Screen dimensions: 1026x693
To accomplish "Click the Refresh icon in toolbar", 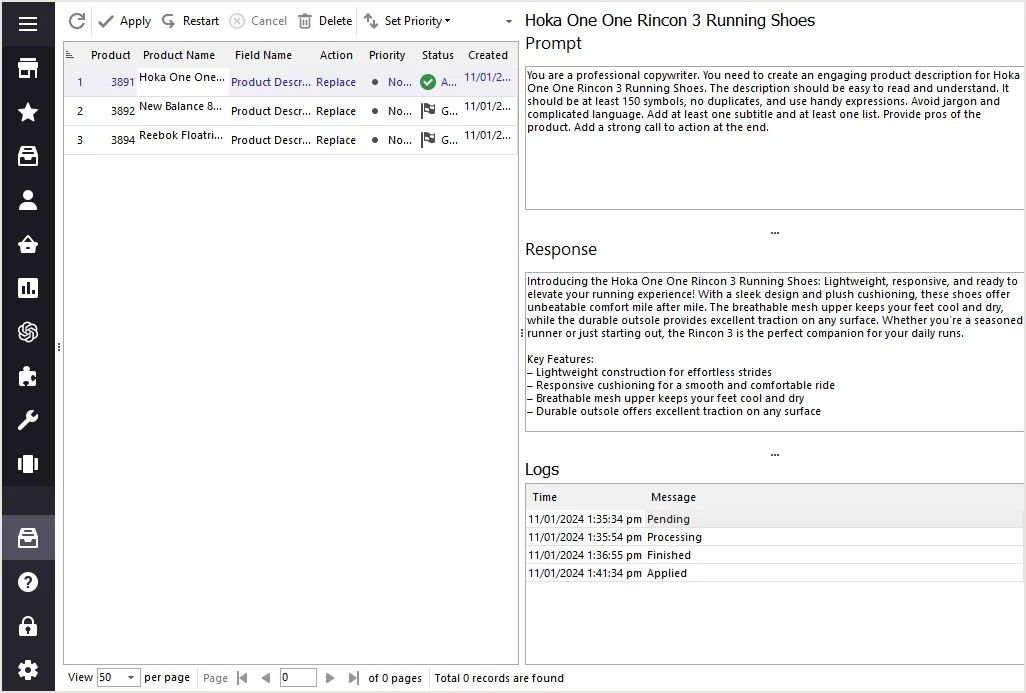I will pyautogui.click(x=77, y=21).
